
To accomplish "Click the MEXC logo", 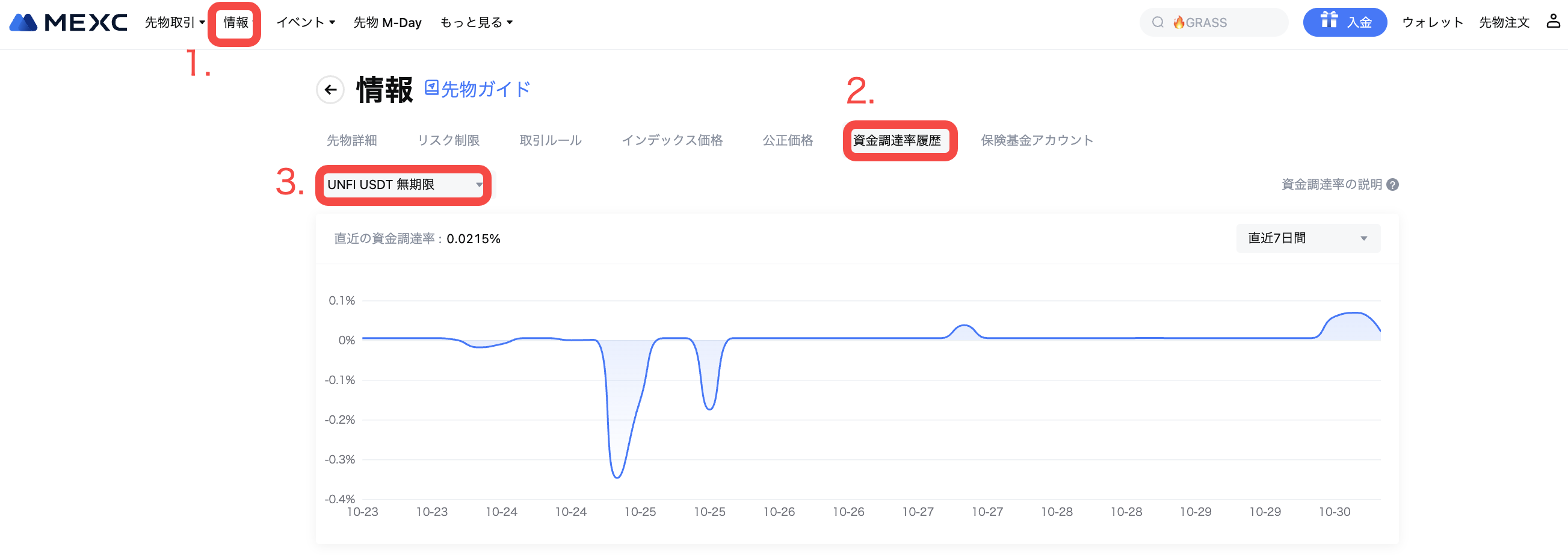I will click(x=68, y=22).
